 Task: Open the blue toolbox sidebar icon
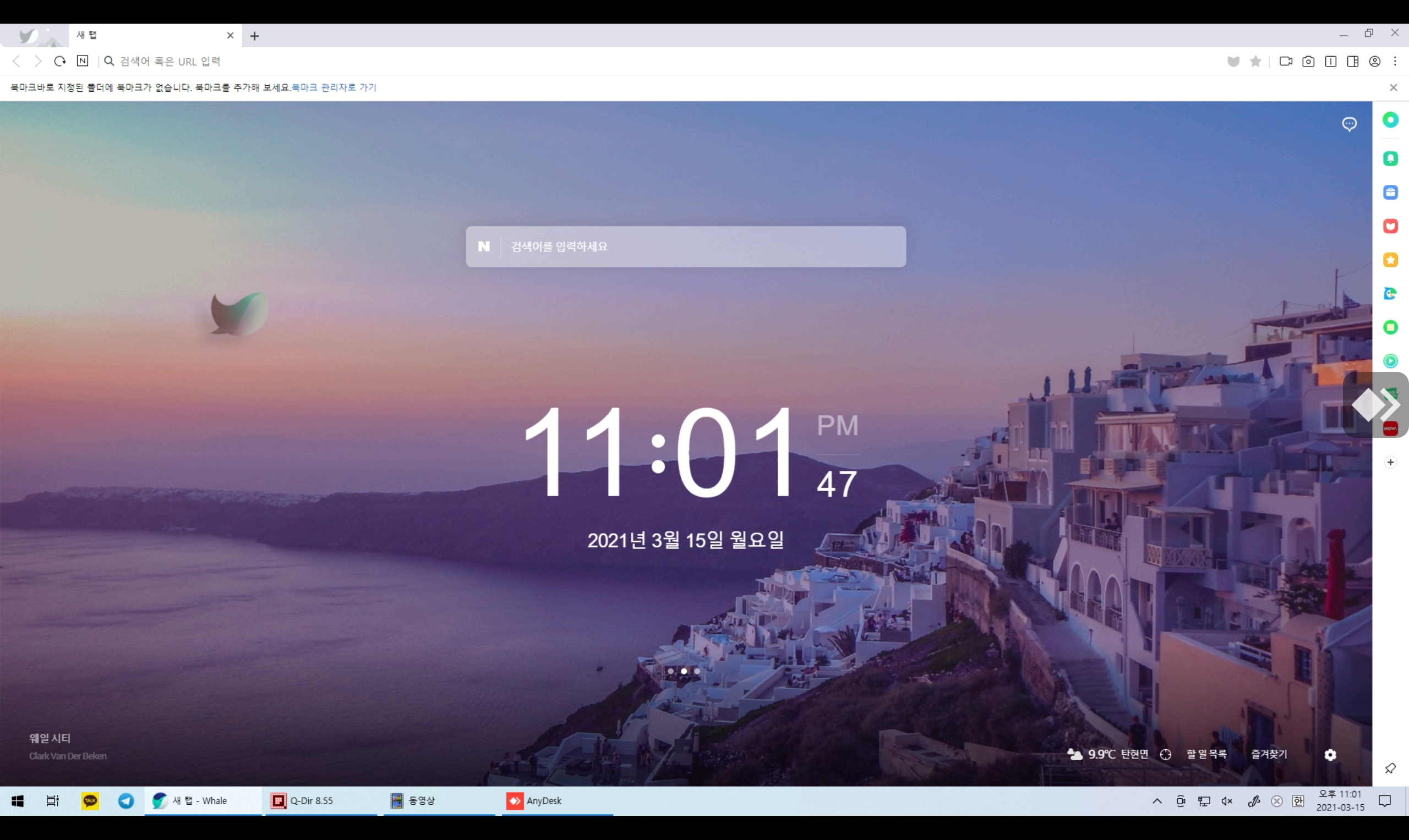click(x=1390, y=193)
